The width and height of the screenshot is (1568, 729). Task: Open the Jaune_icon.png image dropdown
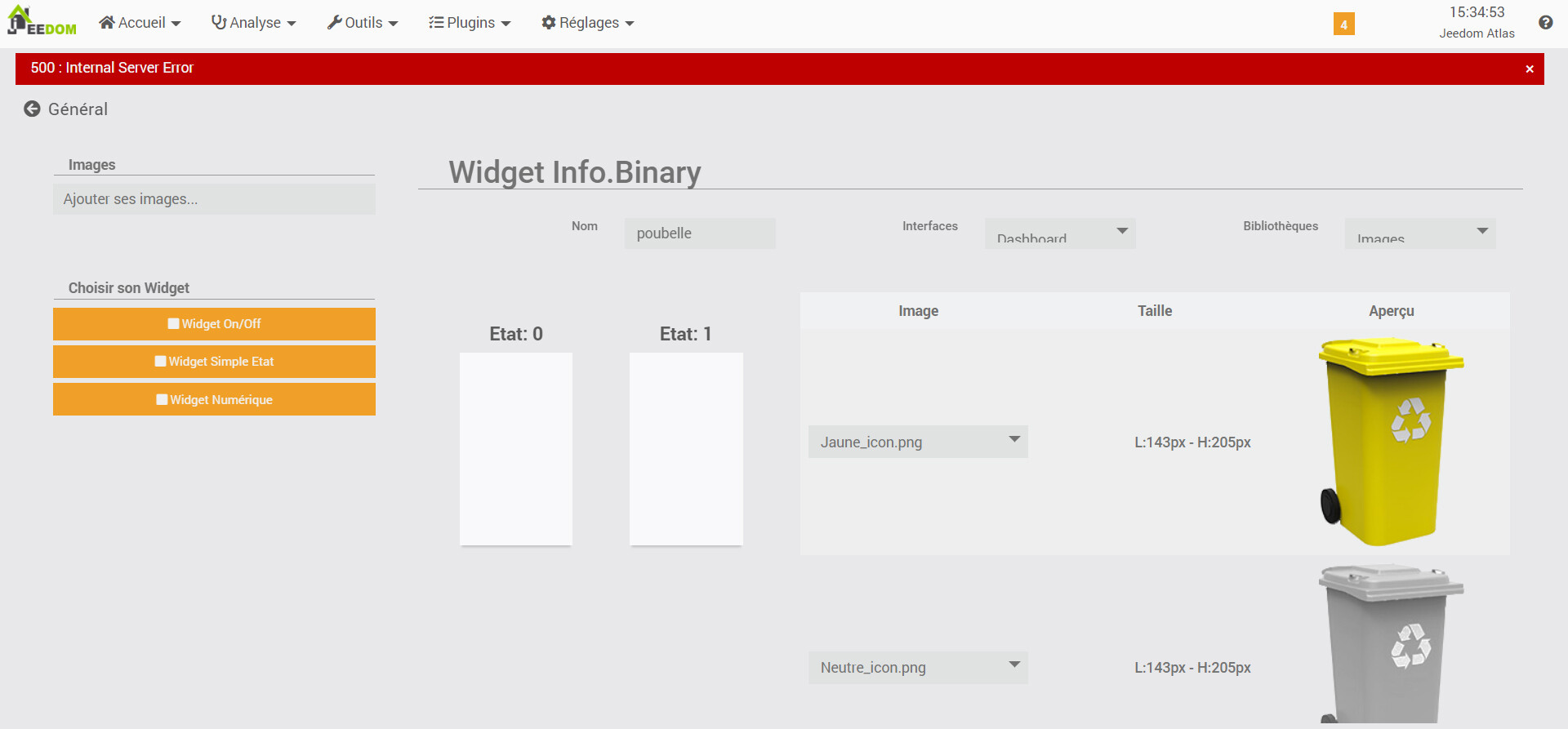tap(918, 442)
